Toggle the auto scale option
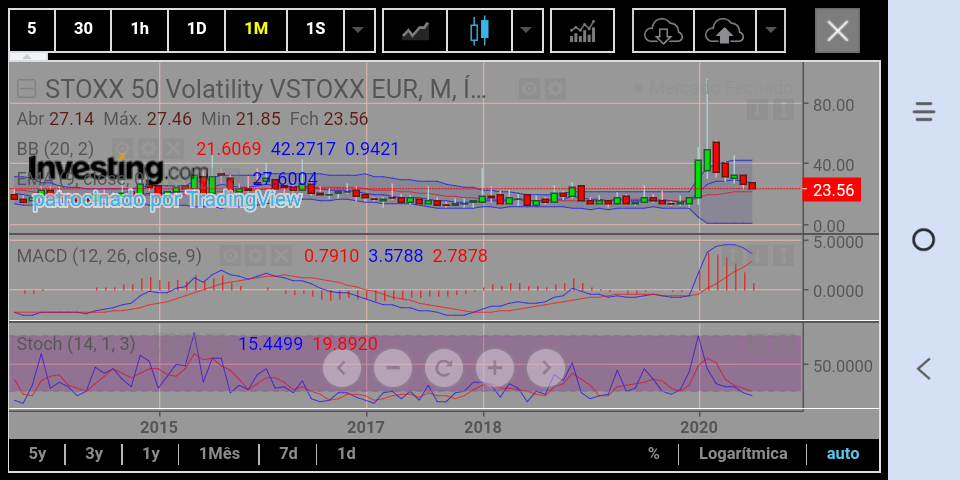960x480 pixels. [843, 454]
